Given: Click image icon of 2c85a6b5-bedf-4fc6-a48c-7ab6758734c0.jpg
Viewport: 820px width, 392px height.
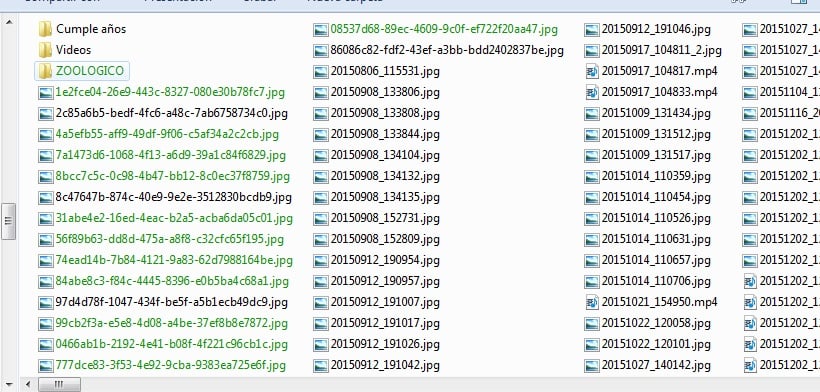Looking at the screenshot, I should (x=46, y=114).
